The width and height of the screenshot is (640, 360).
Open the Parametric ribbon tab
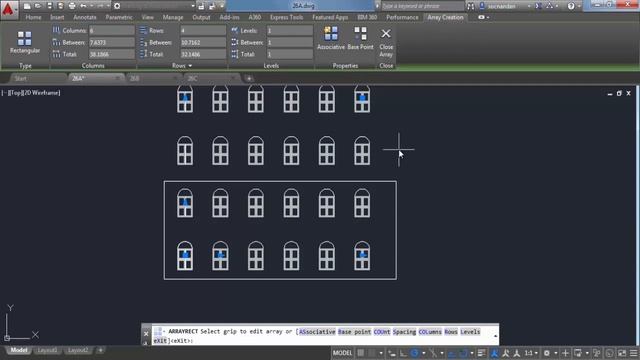click(x=119, y=17)
